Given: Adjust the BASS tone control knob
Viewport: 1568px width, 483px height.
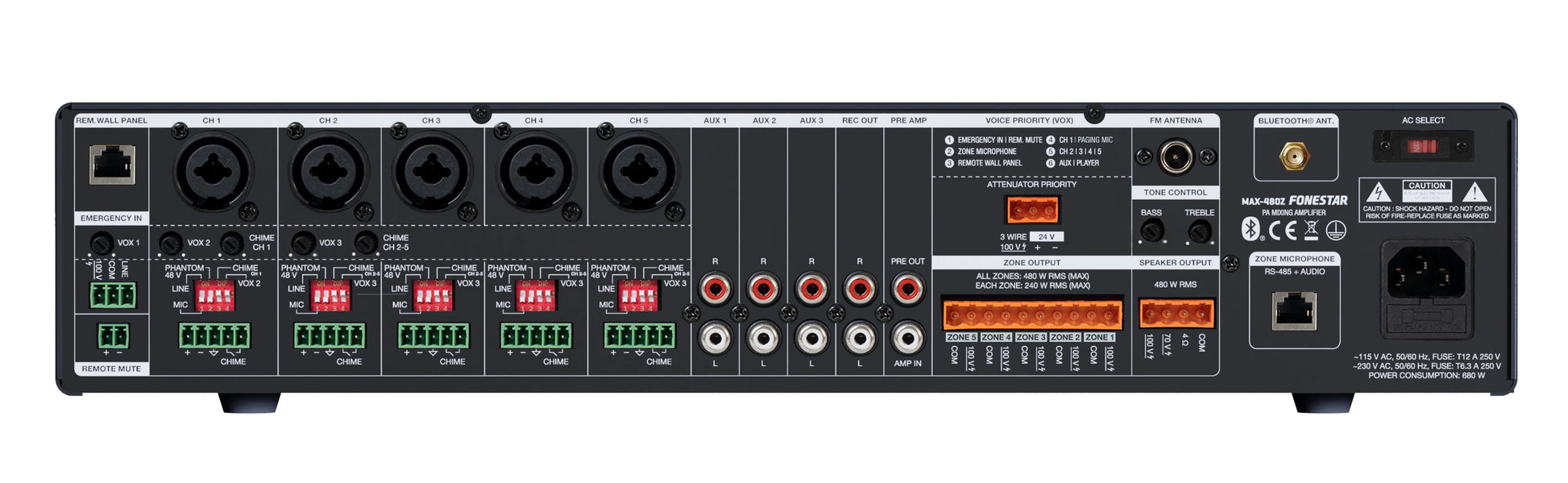Looking at the screenshot, I should click(x=1151, y=232).
